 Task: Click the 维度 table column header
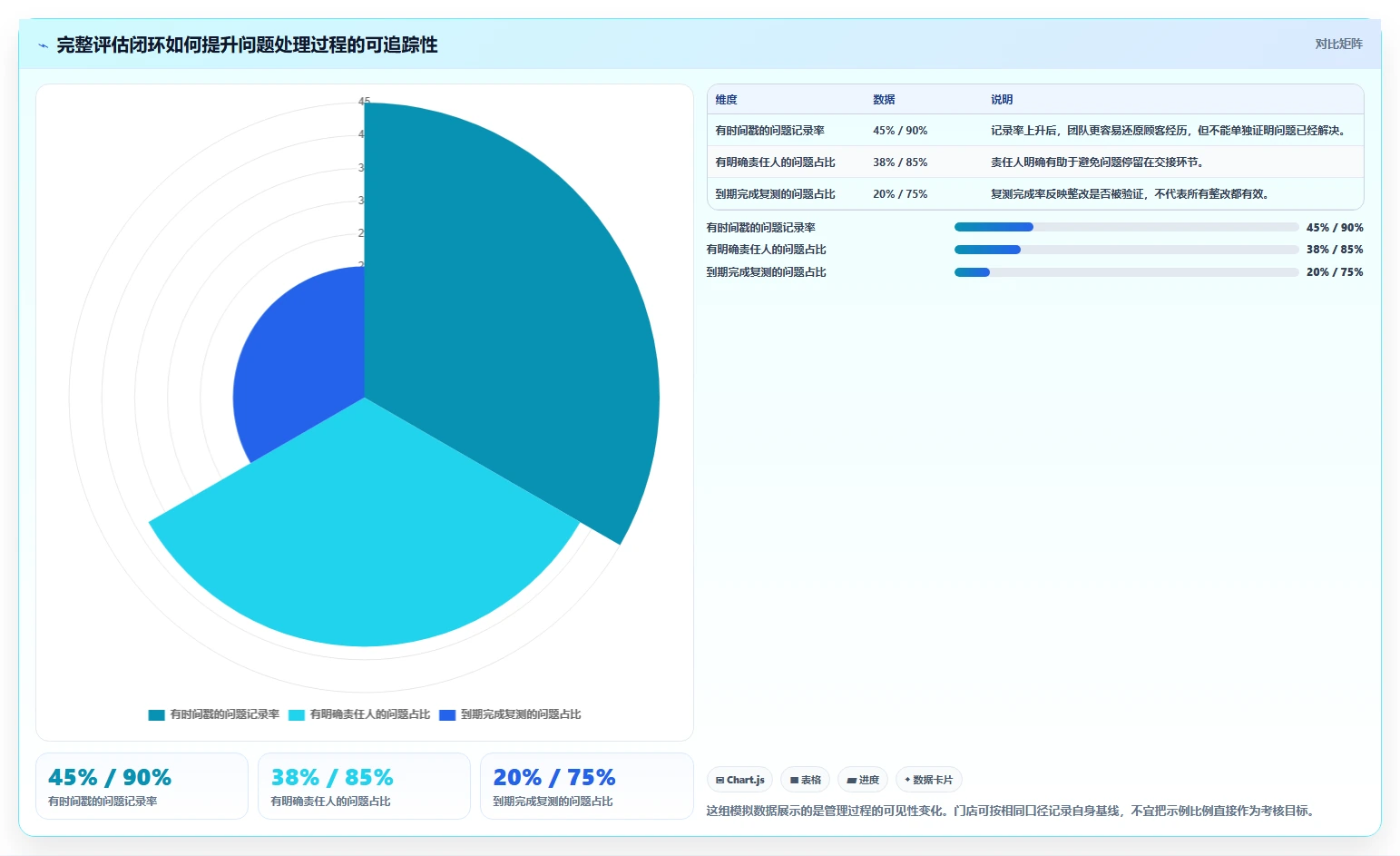[726, 100]
